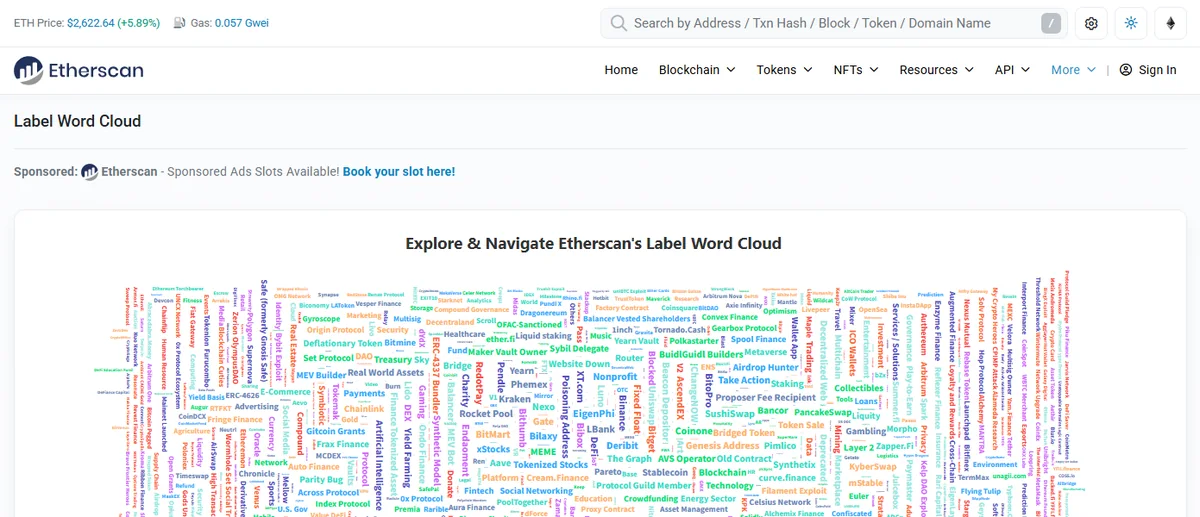Image resolution: width=1200 pixels, height=517 pixels.
Task: Click the 'Spool Finance' label
Action: 758,340
